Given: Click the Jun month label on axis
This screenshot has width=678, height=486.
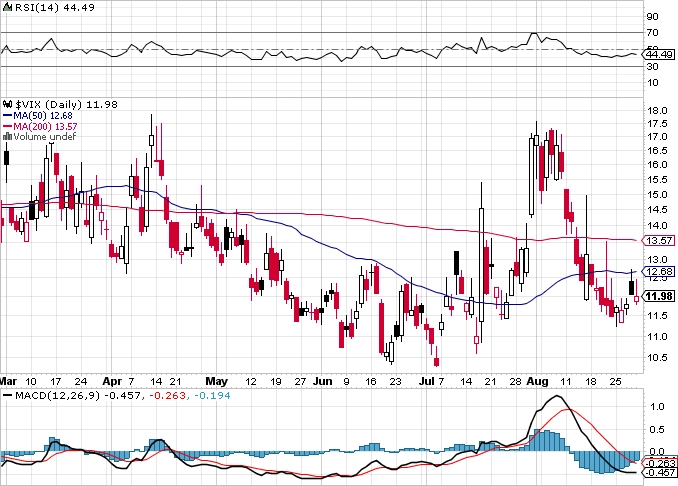Looking at the screenshot, I should pyautogui.click(x=323, y=381).
